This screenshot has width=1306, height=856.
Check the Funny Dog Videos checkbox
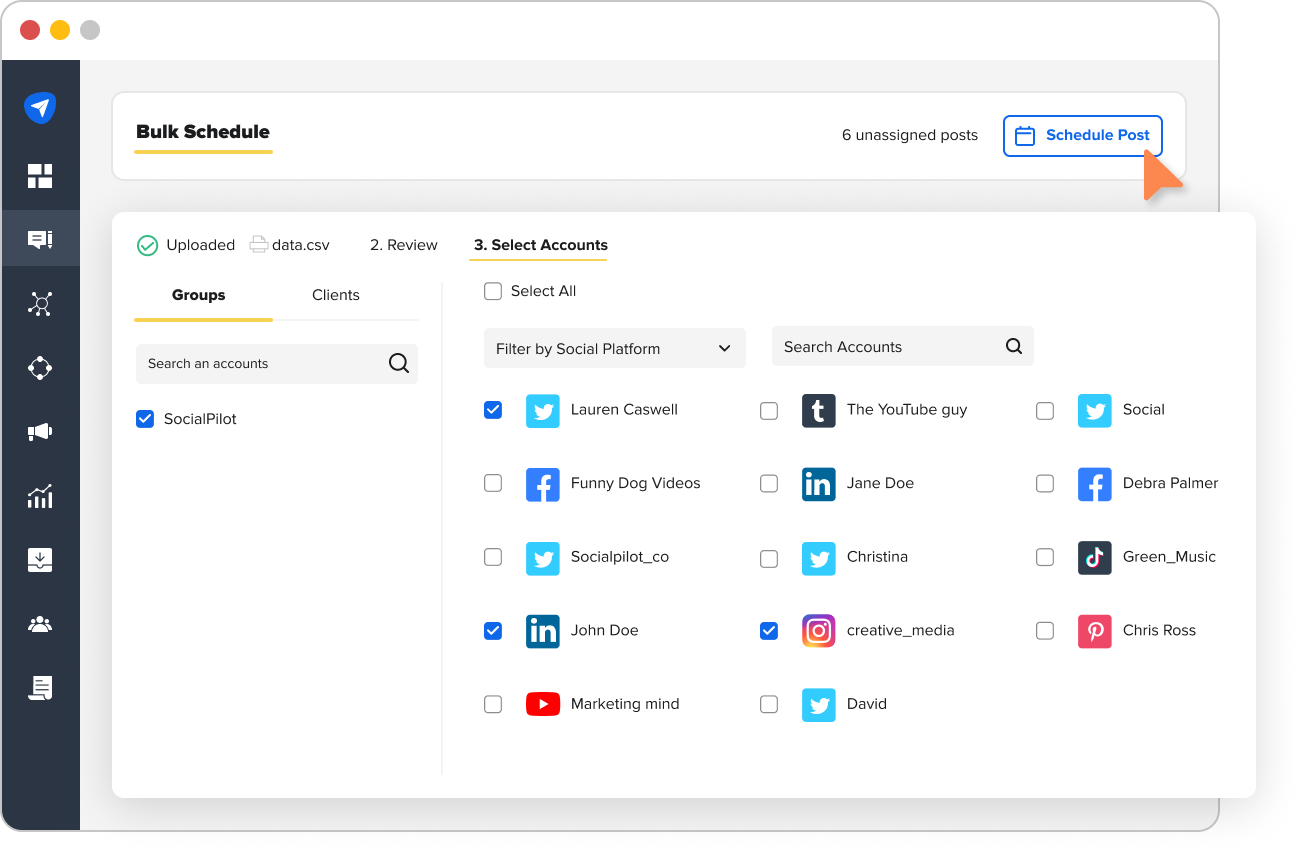coord(493,483)
